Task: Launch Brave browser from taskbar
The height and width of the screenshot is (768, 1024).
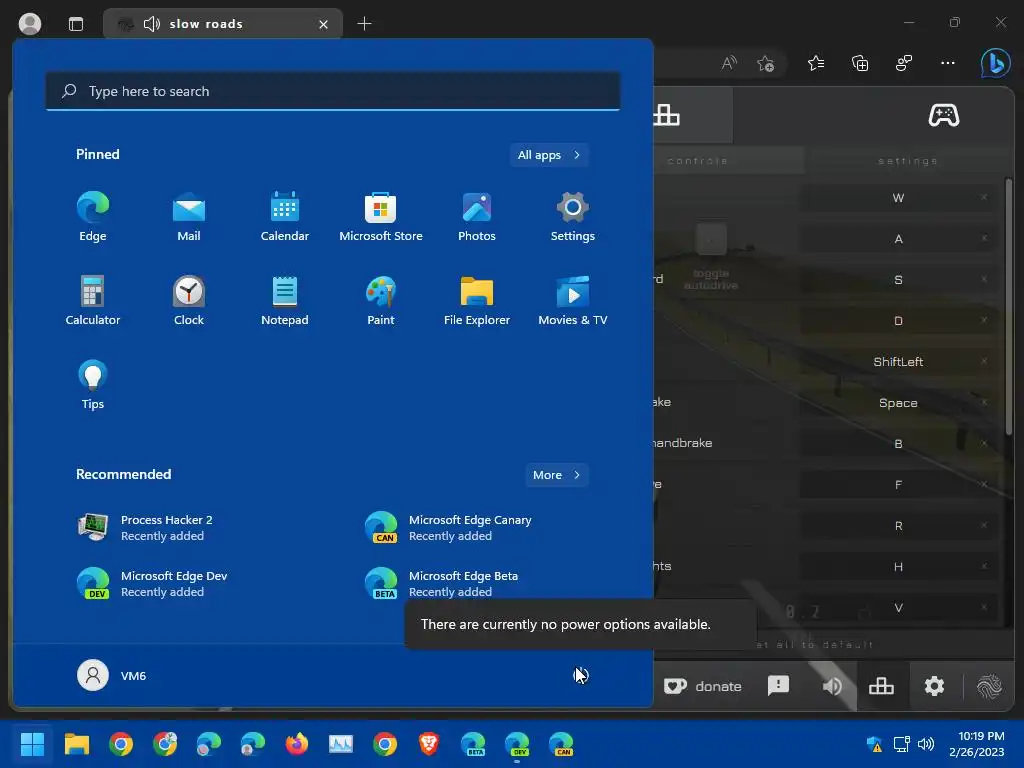Action: coord(428,744)
